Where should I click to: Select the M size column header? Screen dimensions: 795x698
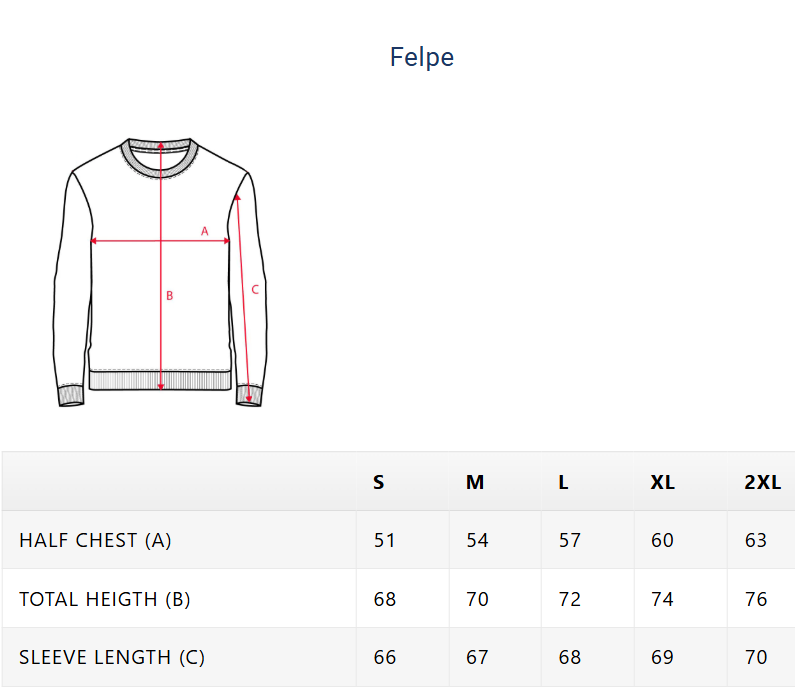pyautogui.click(x=475, y=482)
